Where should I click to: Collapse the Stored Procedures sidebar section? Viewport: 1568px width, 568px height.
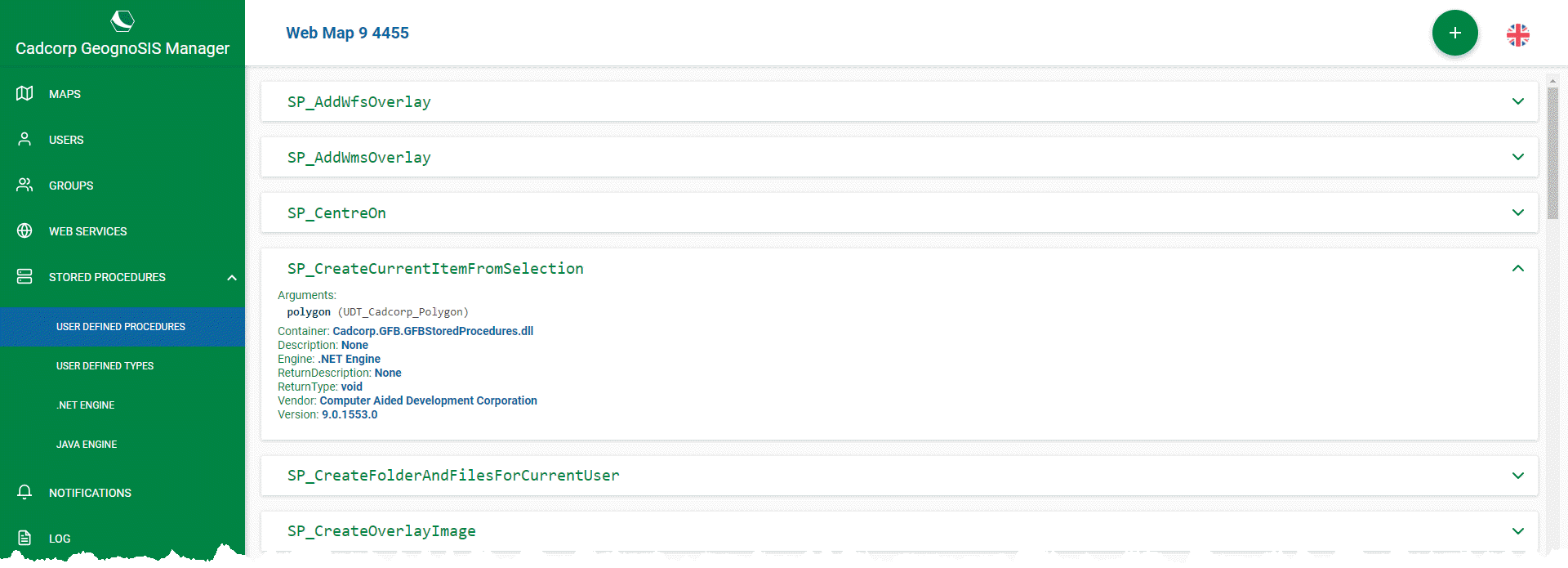(x=232, y=278)
